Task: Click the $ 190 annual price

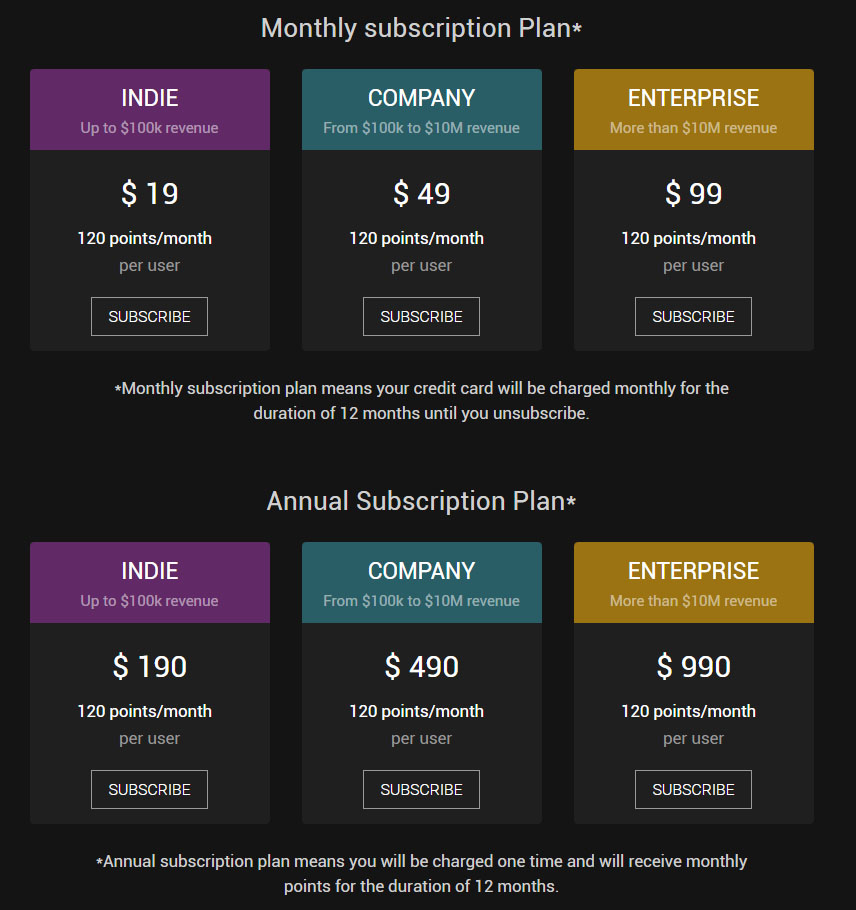Action: [150, 666]
